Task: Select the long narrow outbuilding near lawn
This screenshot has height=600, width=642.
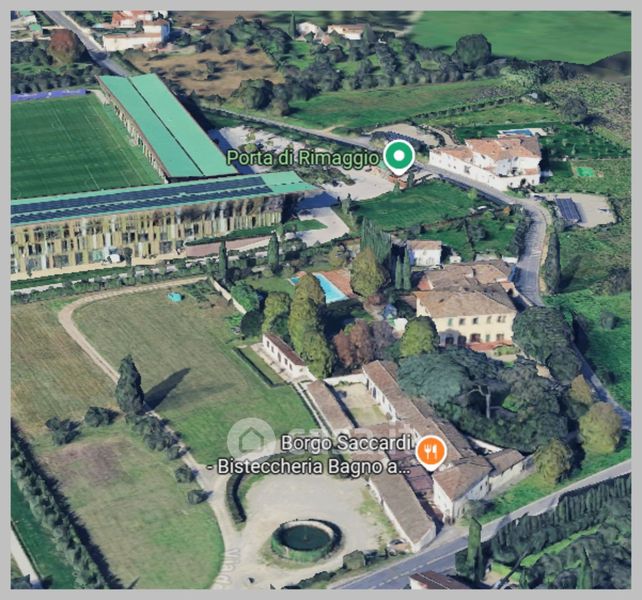Action: [285, 355]
